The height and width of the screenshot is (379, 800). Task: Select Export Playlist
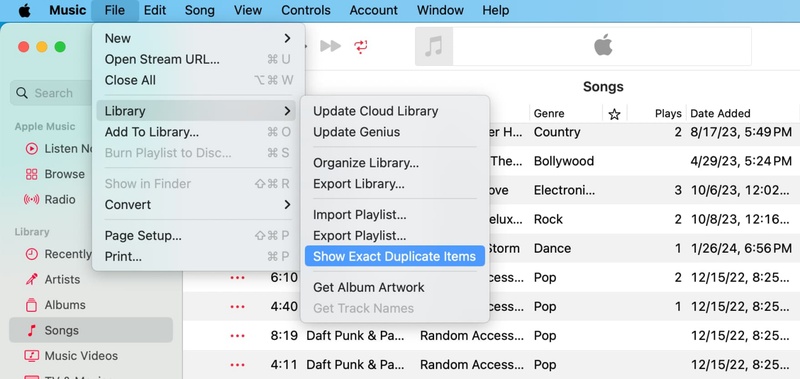pos(394,236)
